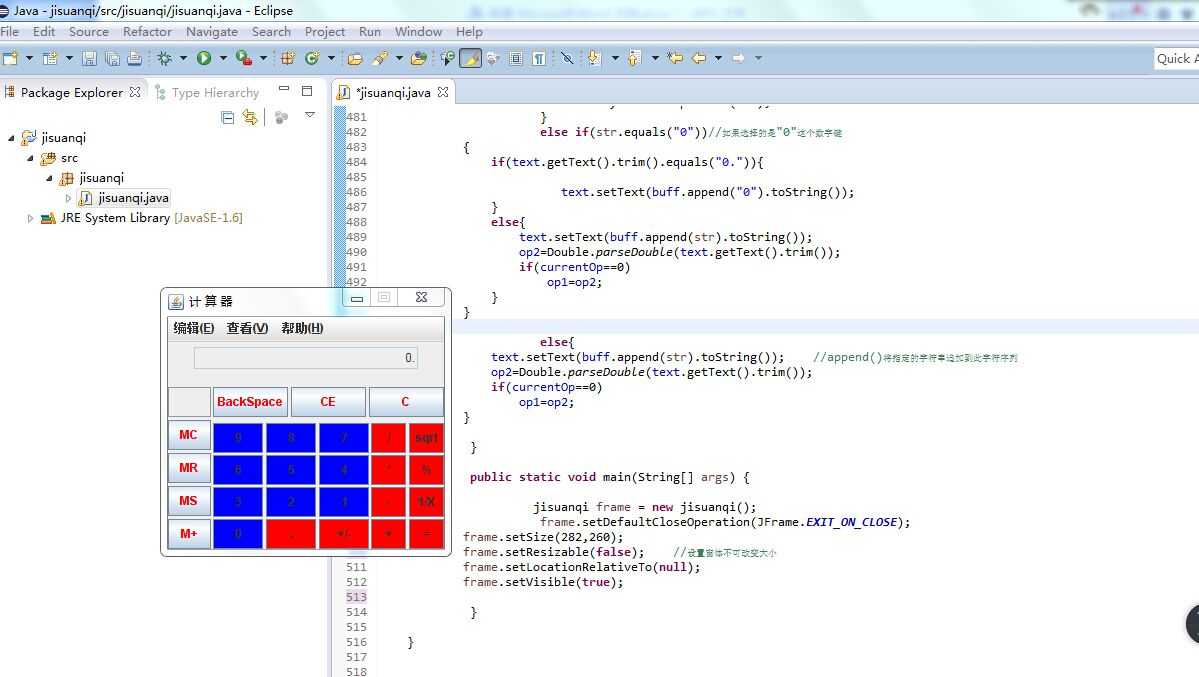The image size is (1199, 677).
Task: Collapse the src folder node
Action: (x=30, y=158)
